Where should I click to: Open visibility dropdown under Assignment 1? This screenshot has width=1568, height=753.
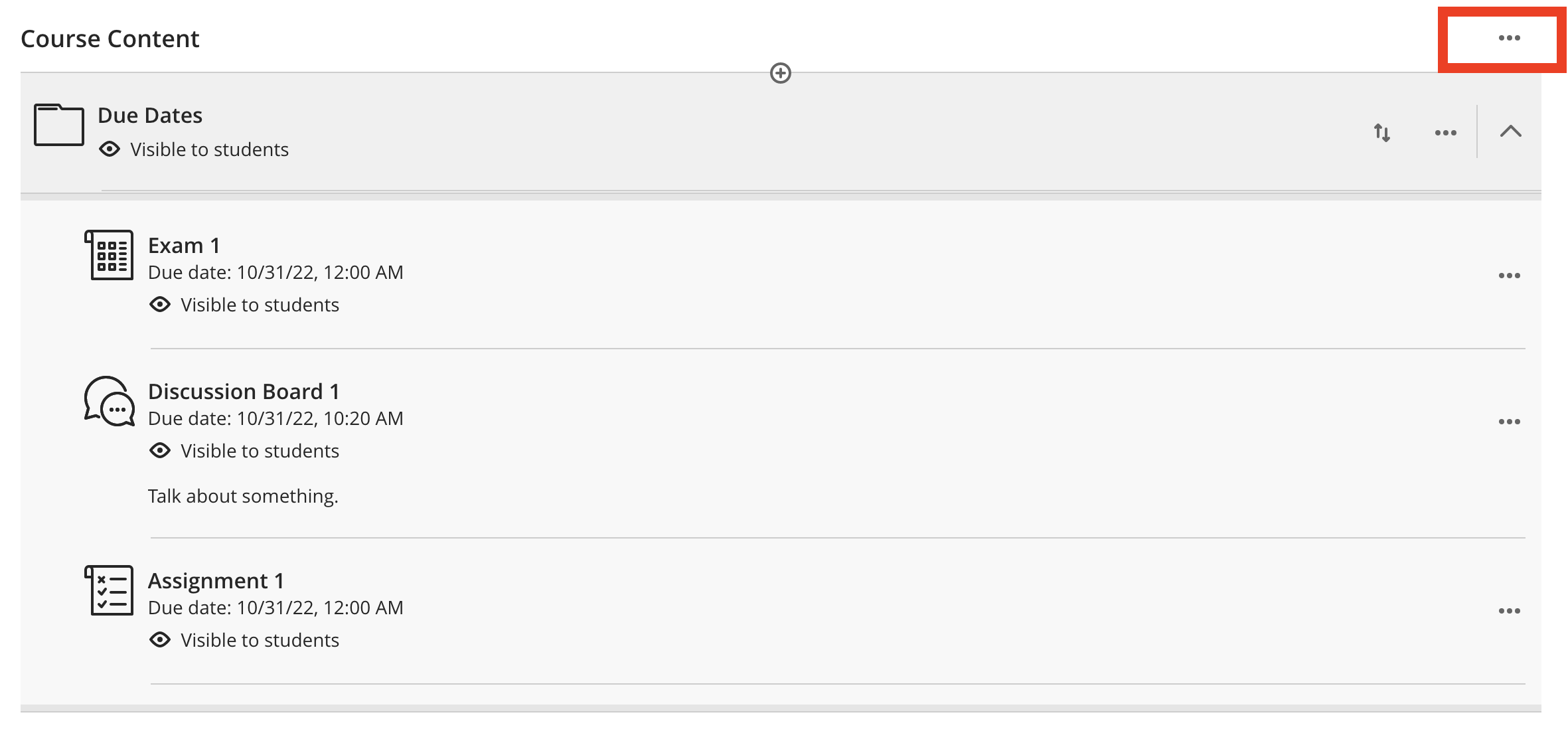(x=244, y=640)
